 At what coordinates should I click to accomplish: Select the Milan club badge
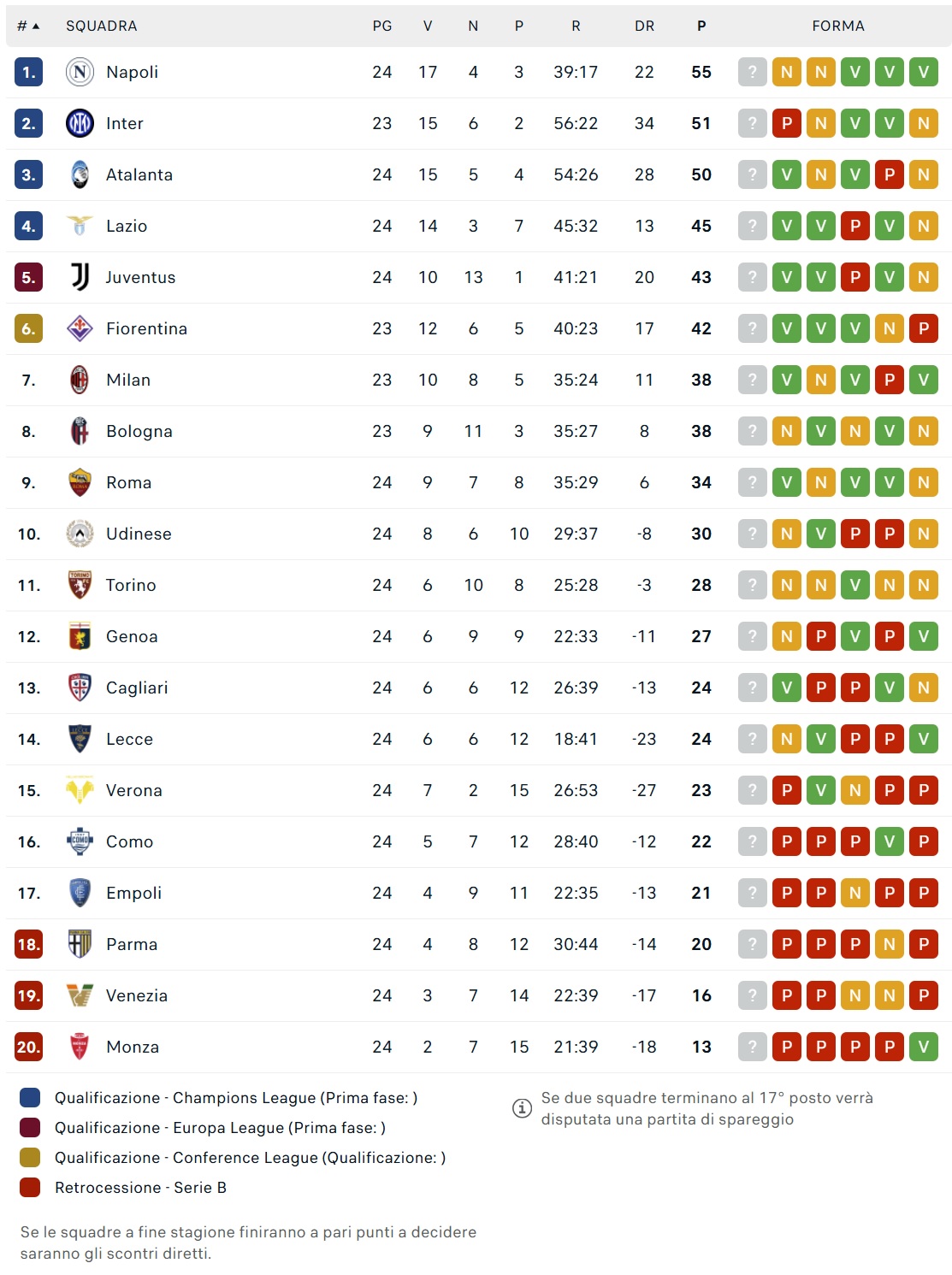(x=80, y=380)
